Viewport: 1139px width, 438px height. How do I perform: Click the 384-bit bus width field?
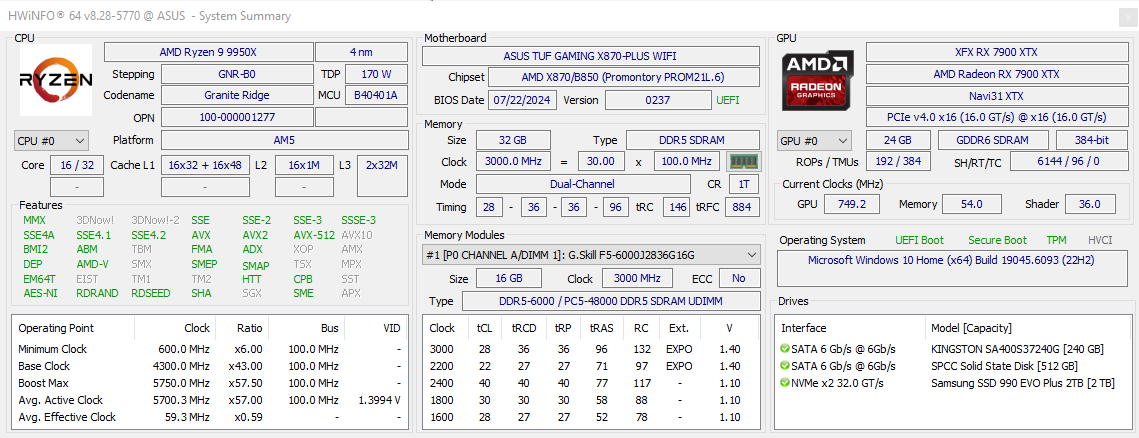[1091, 140]
